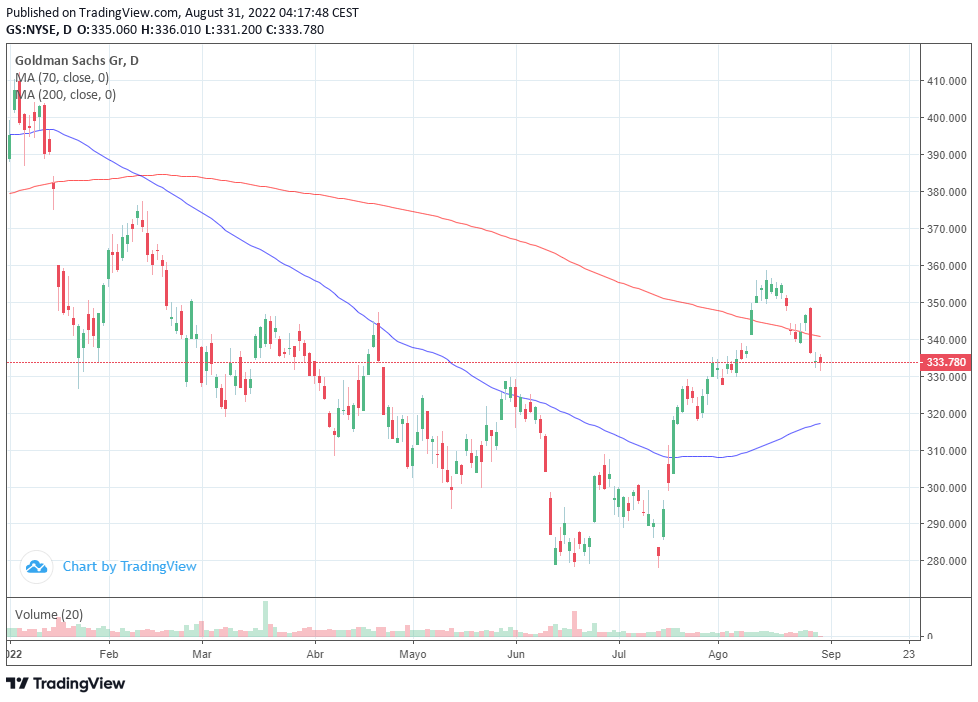Click the 'H:336.010' high price value
The height and width of the screenshot is (702, 978).
pos(171,29)
